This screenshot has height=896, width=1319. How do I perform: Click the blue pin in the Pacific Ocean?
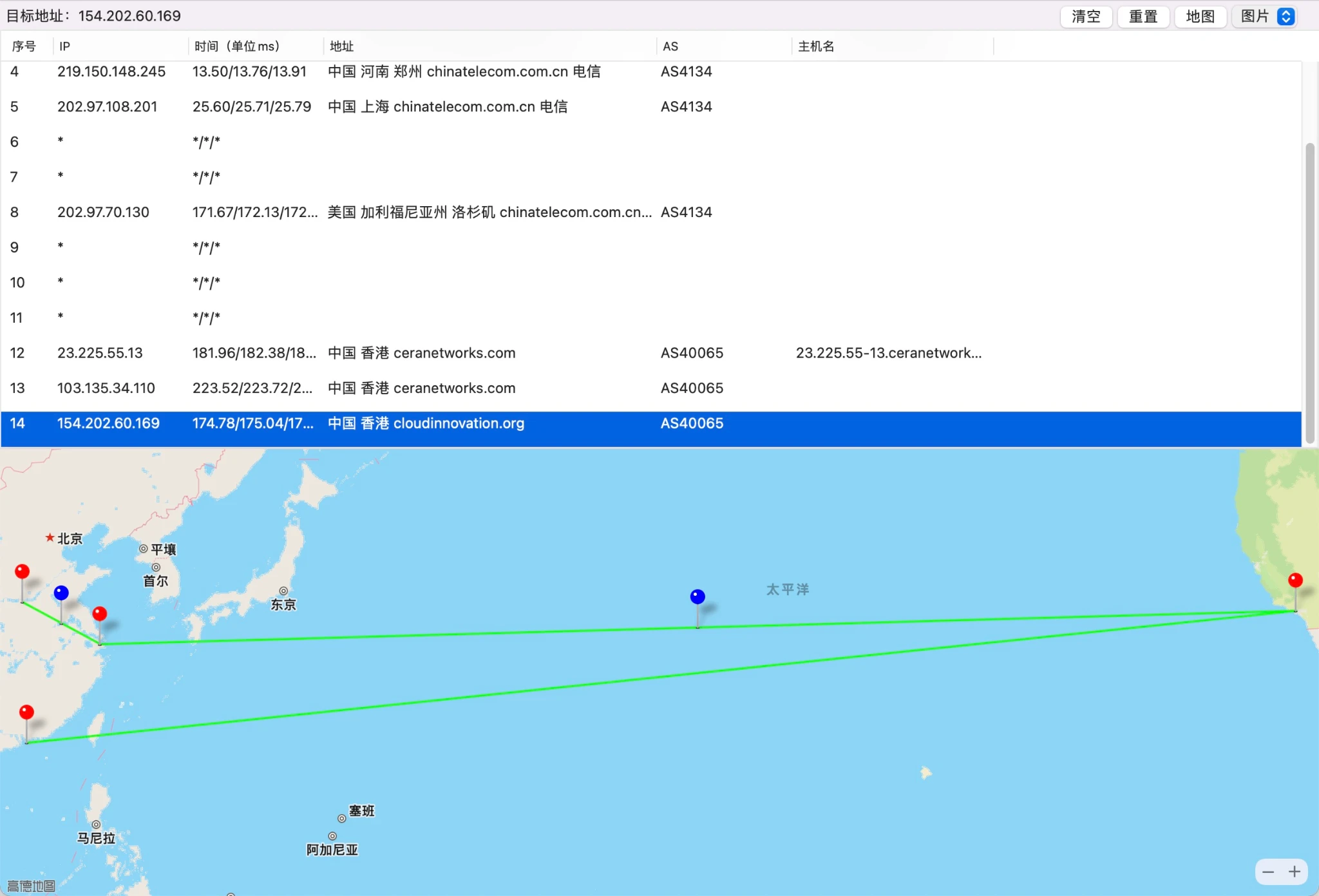click(x=697, y=596)
